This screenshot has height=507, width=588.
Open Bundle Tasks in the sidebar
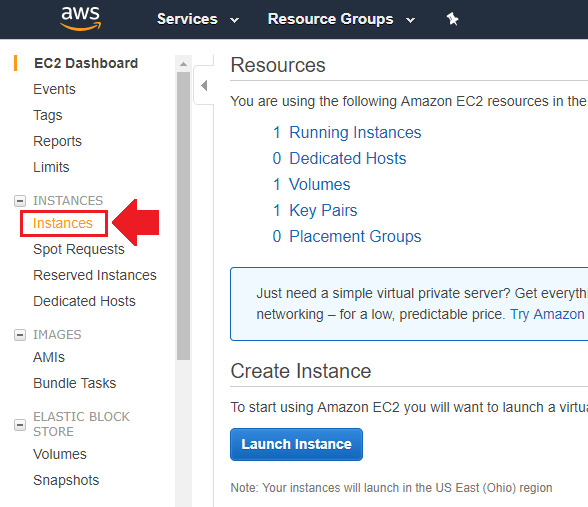(75, 383)
